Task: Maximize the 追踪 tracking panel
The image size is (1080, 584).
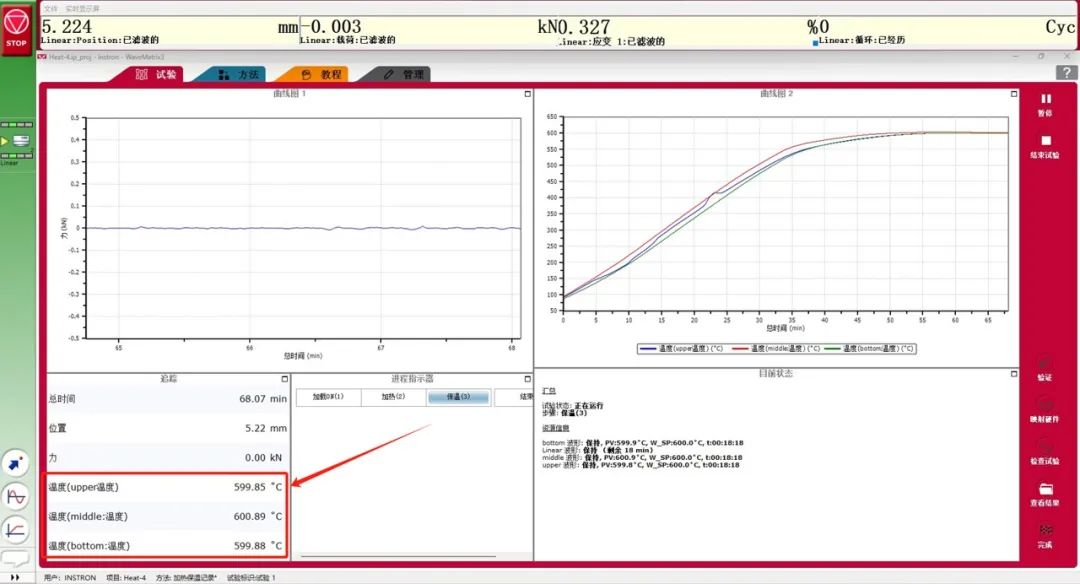Action: [x=284, y=379]
